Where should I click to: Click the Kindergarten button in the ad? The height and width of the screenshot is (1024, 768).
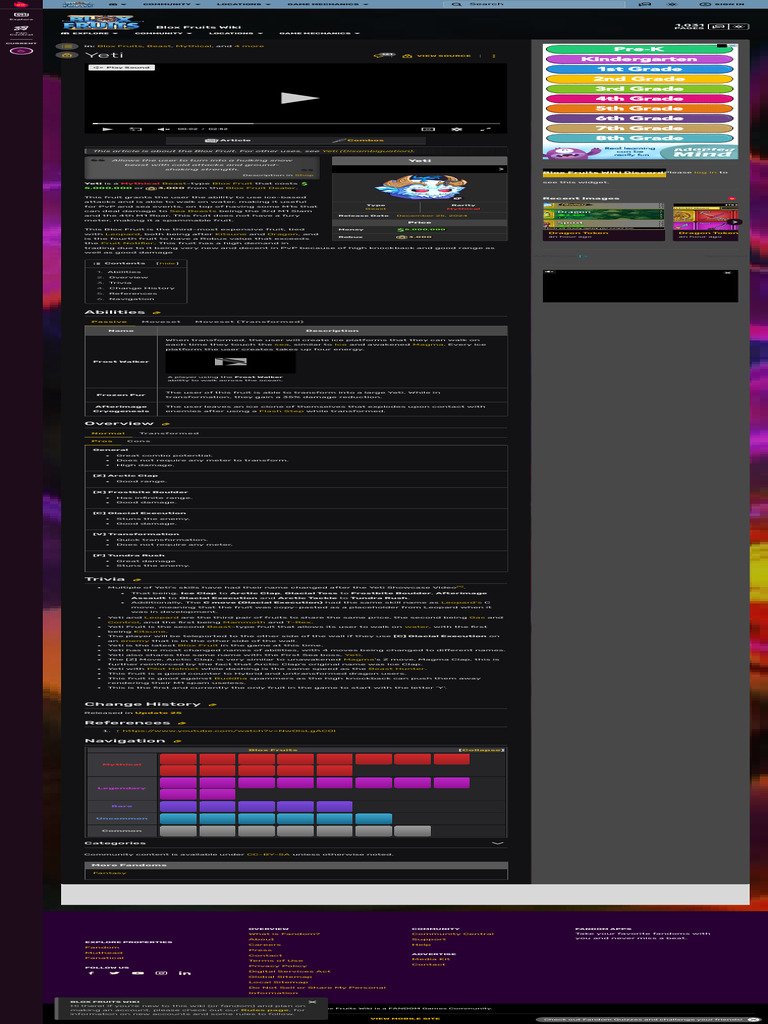click(639, 59)
